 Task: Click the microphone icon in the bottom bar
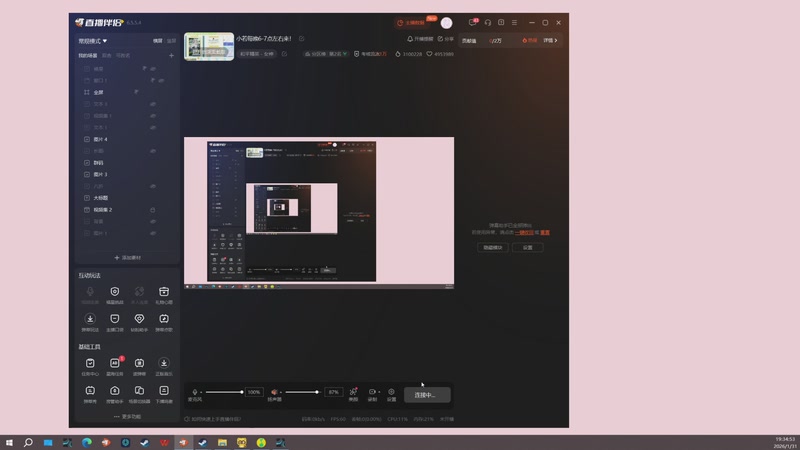click(x=195, y=392)
